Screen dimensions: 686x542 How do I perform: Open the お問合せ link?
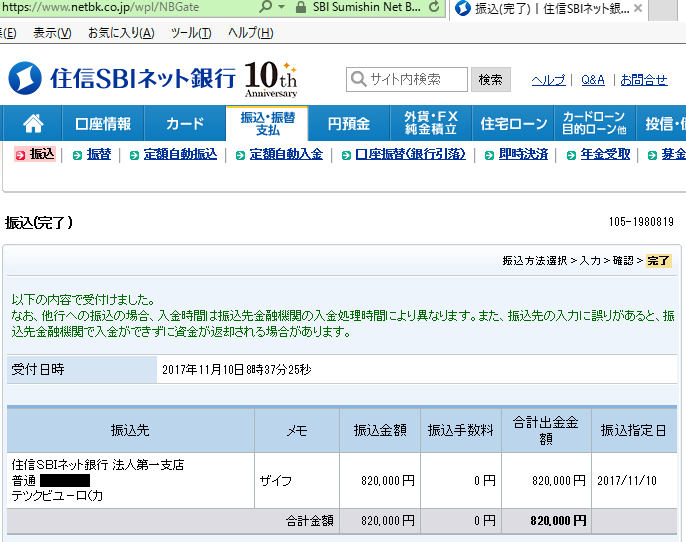(644, 80)
